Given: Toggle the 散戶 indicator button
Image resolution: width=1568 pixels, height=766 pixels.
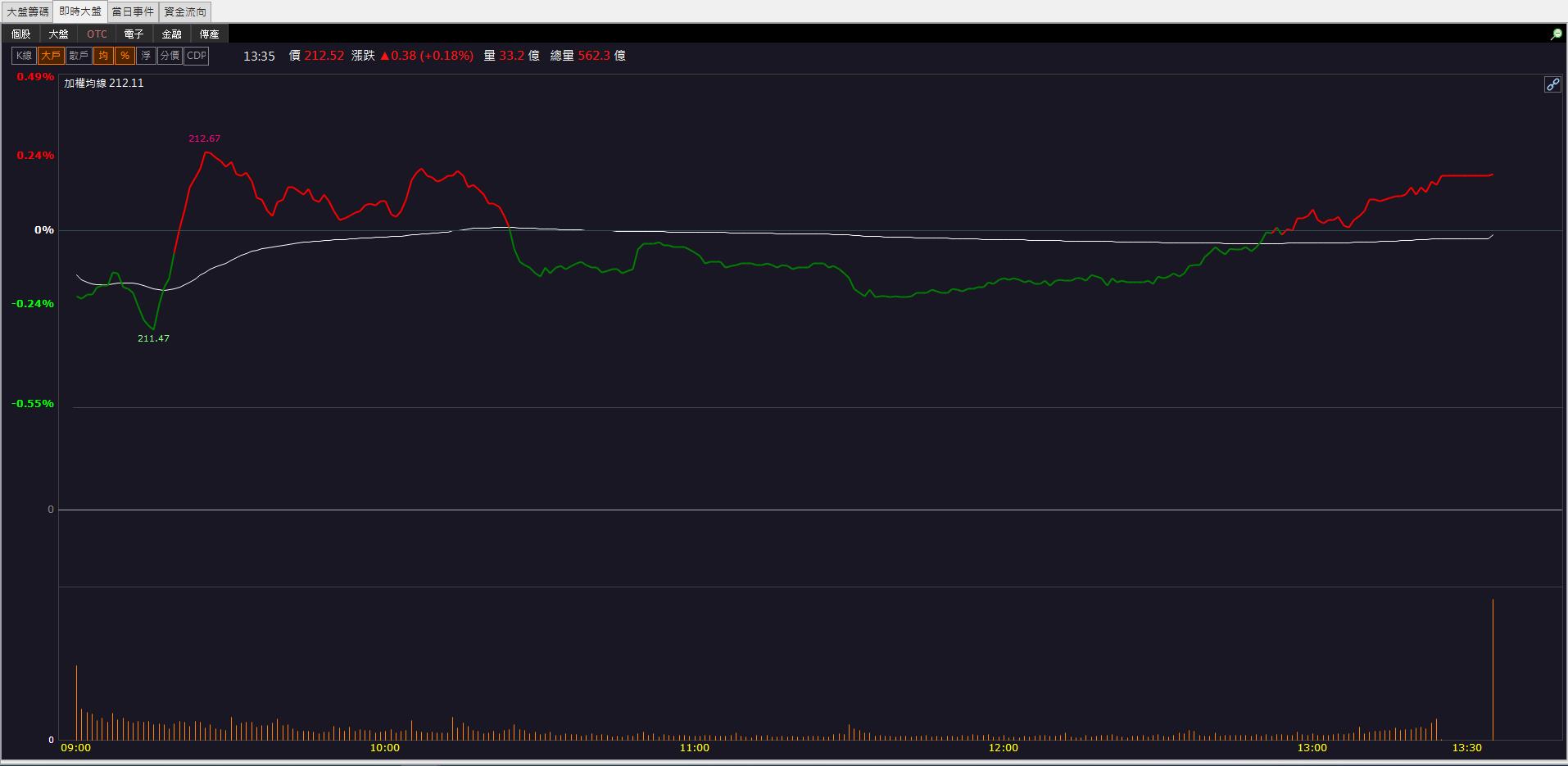Looking at the screenshot, I should [x=79, y=56].
